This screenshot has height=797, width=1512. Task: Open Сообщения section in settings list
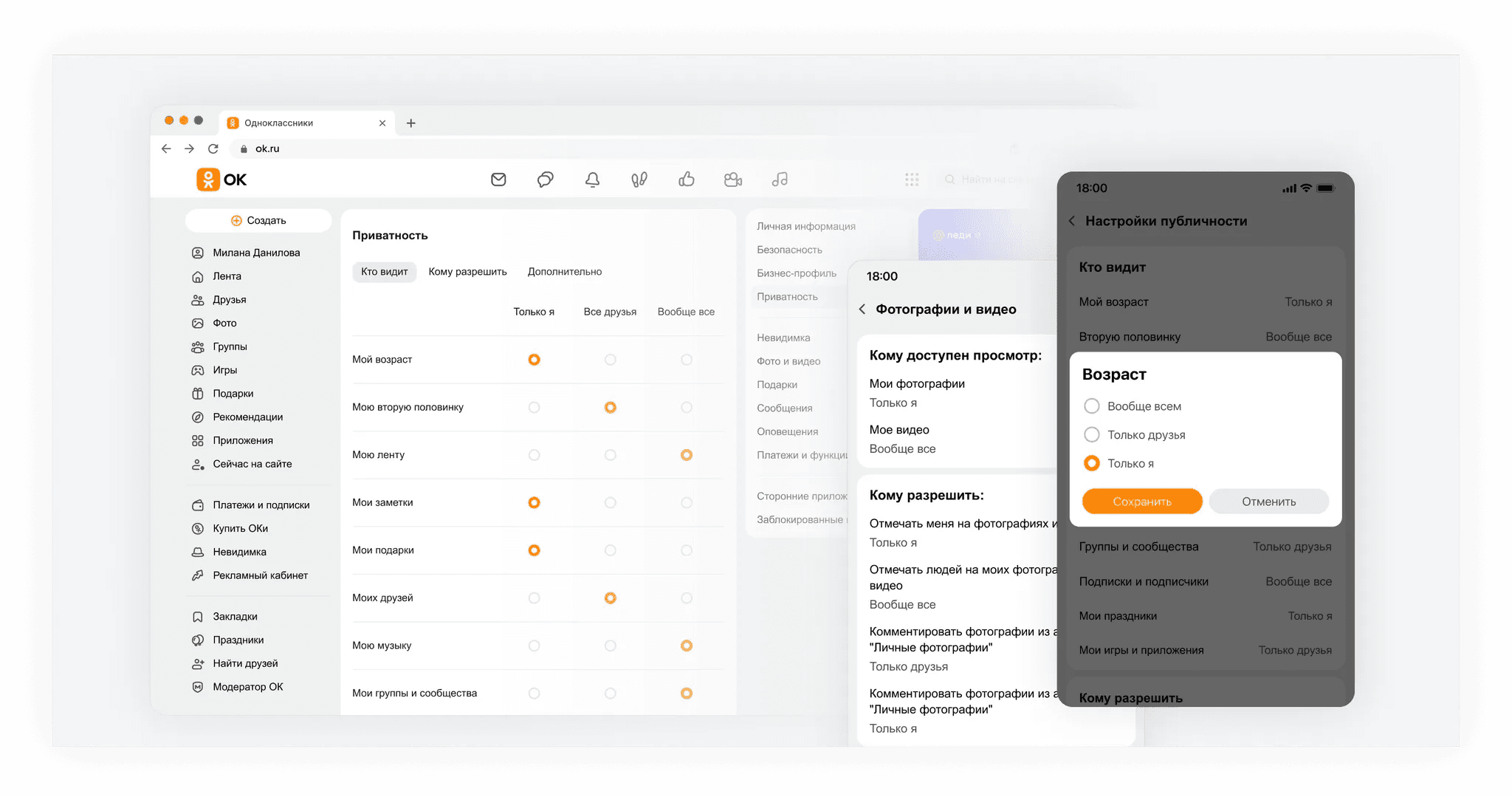pyautogui.click(x=784, y=408)
